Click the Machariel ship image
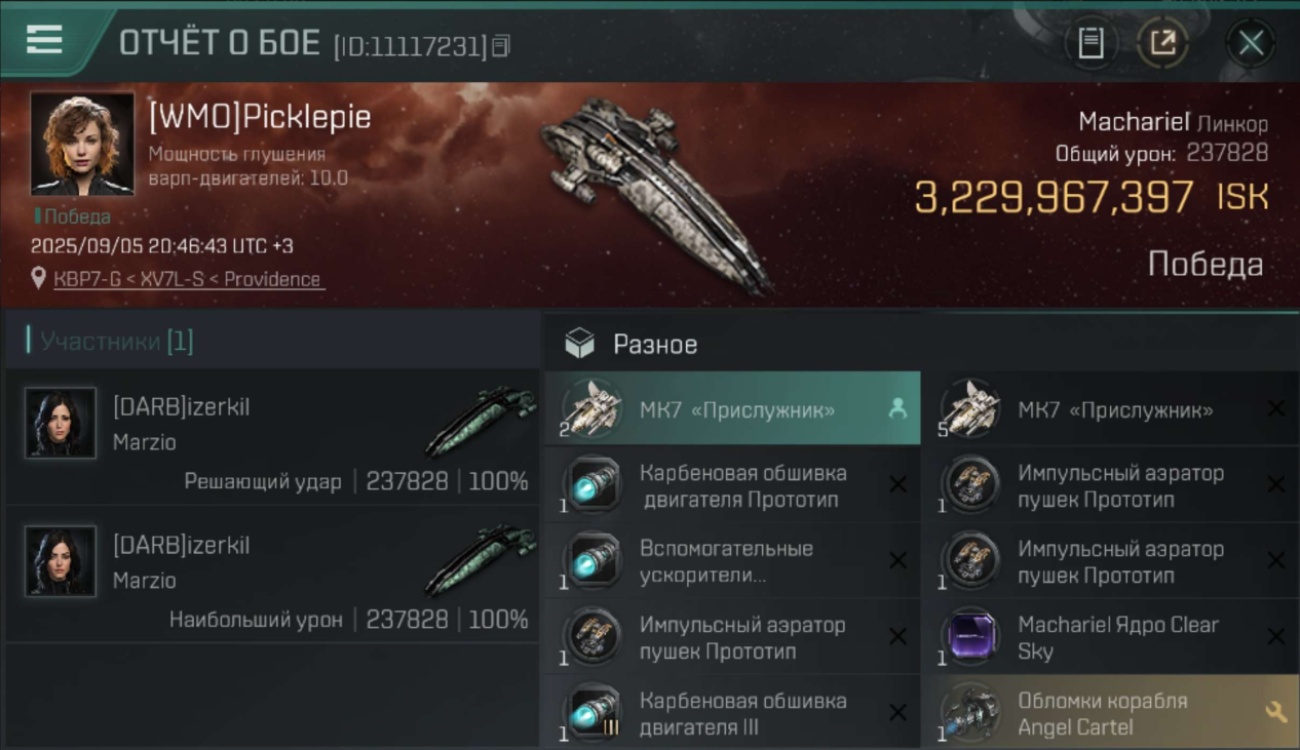The image size is (1300, 750). pyautogui.click(x=655, y=190)
